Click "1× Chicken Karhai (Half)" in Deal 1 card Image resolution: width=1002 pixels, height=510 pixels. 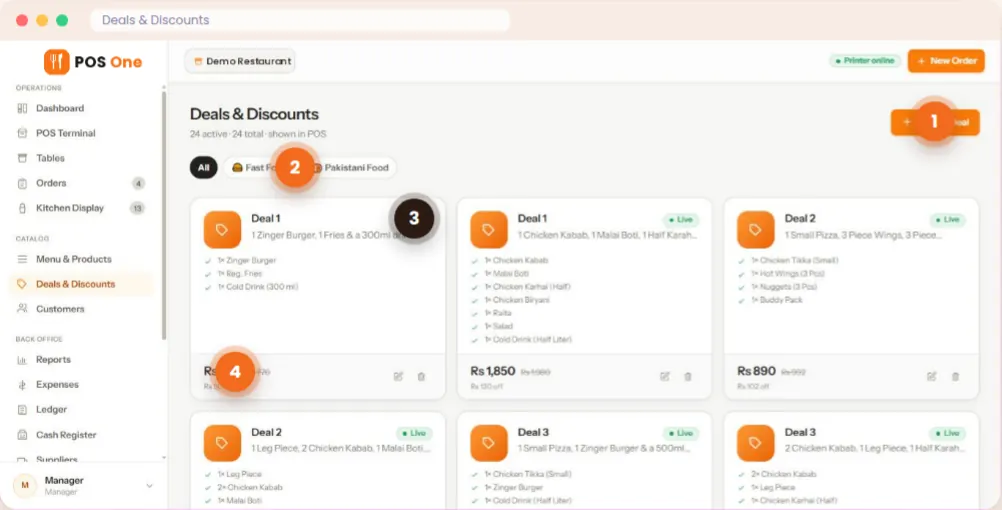pyautogui.click(x=527, y=287)
